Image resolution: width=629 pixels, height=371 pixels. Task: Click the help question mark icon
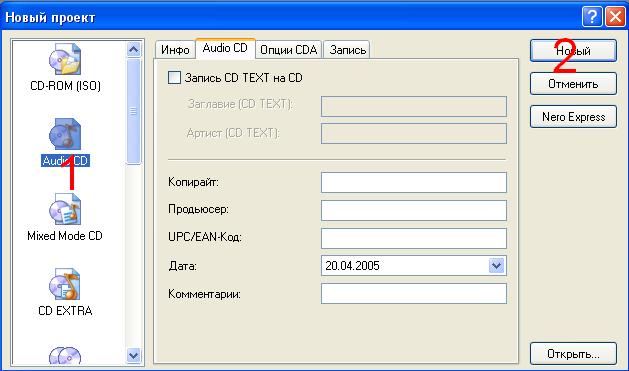[x=592, y=17]
